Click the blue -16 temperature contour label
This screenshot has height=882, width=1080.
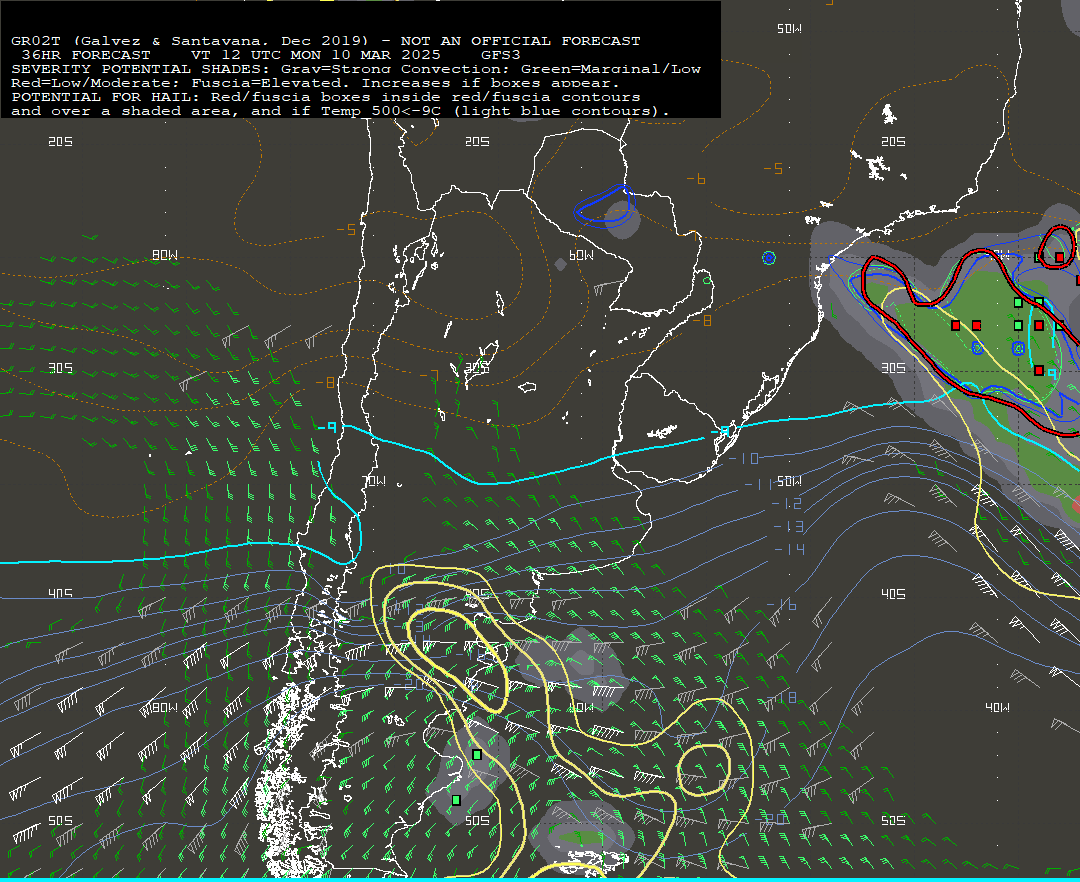point(782,605)
